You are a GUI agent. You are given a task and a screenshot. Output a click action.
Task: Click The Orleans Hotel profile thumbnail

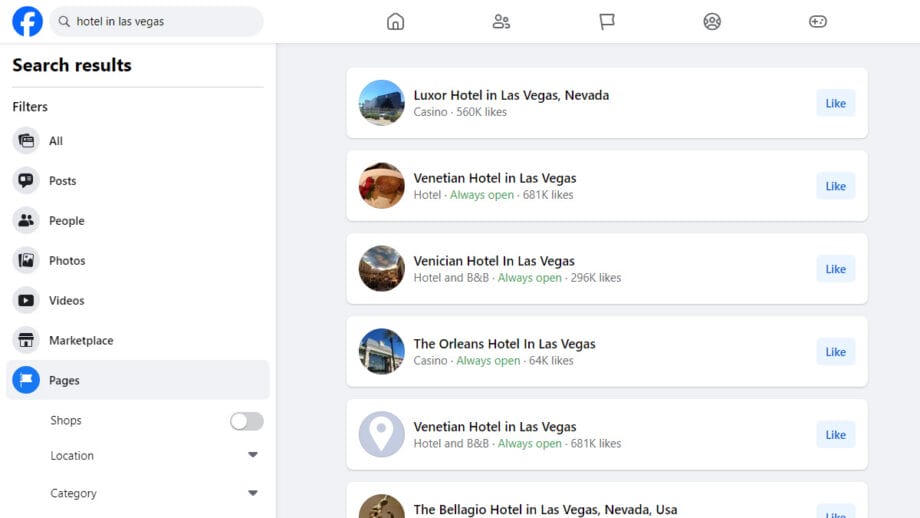(381, 351)
